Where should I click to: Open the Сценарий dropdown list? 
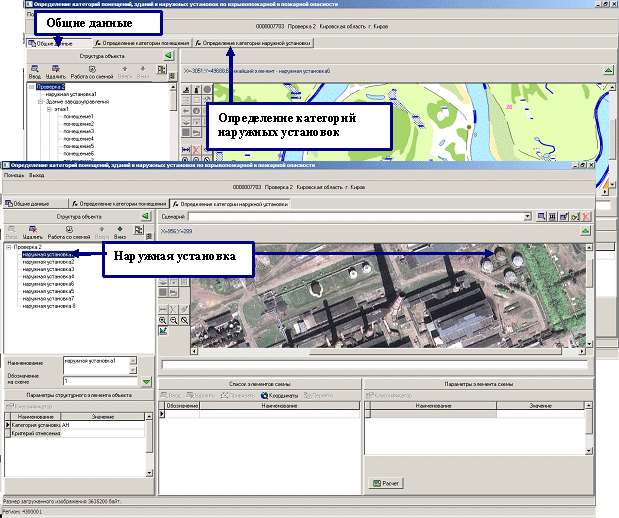pos(527,216)
